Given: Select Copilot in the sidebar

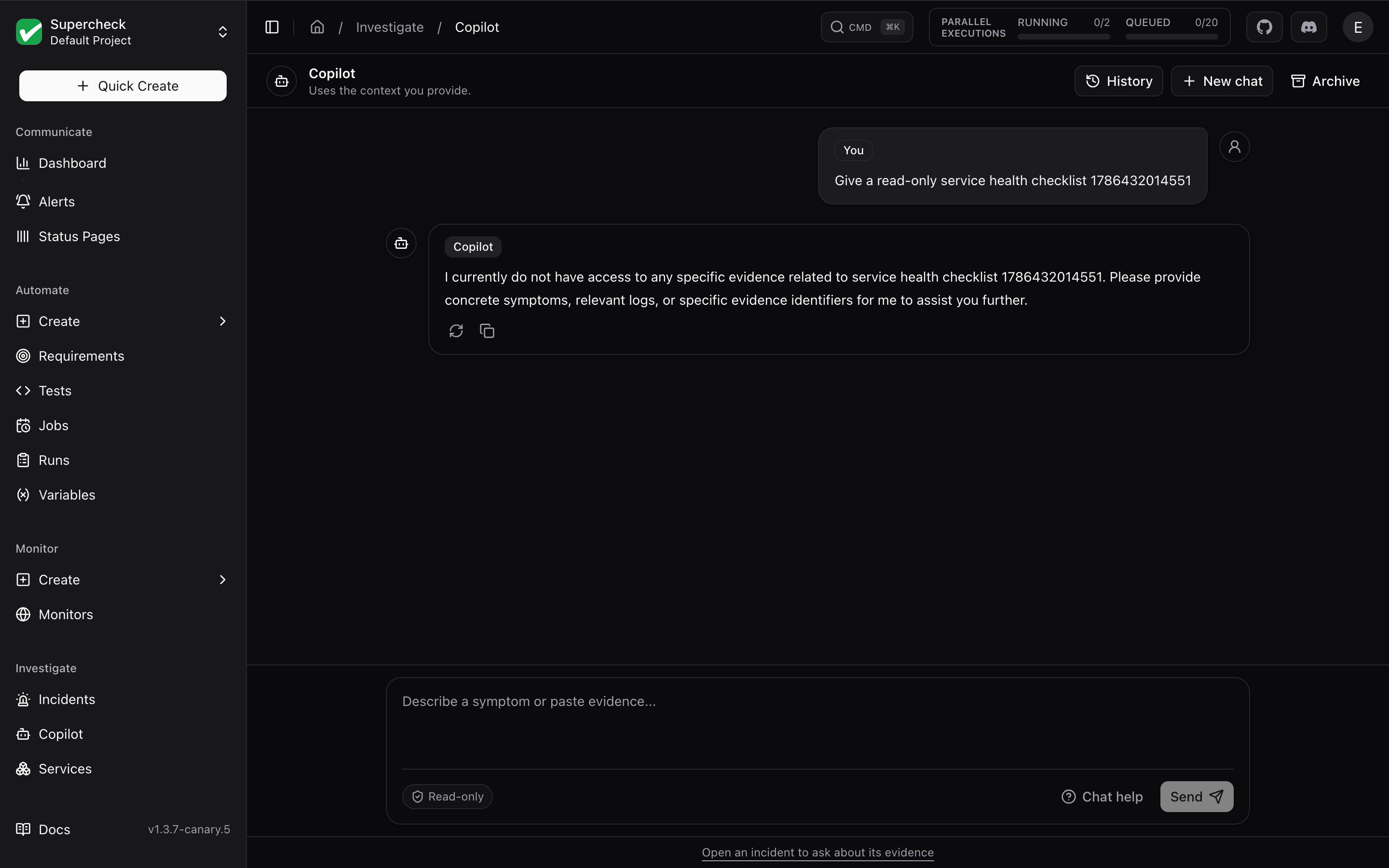Looking at the screenshot, I should (123, 734).
